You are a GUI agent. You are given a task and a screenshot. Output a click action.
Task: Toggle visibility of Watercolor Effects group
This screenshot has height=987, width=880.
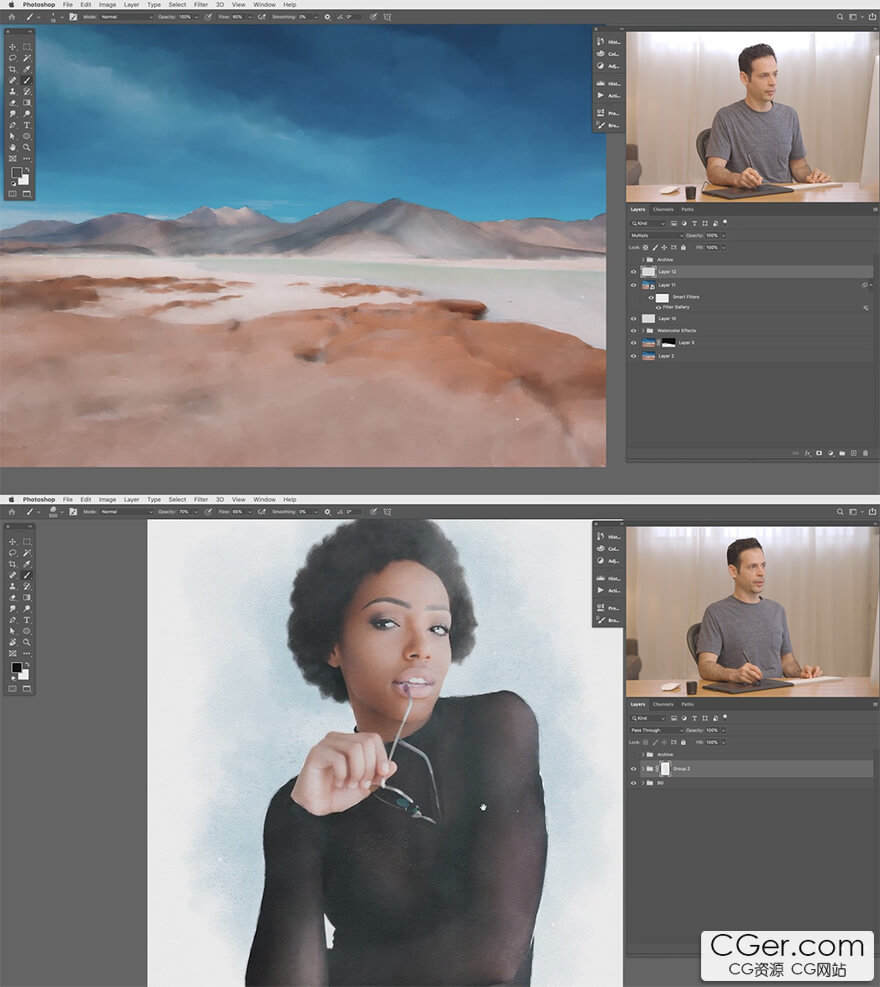click(x=634, y=330)
